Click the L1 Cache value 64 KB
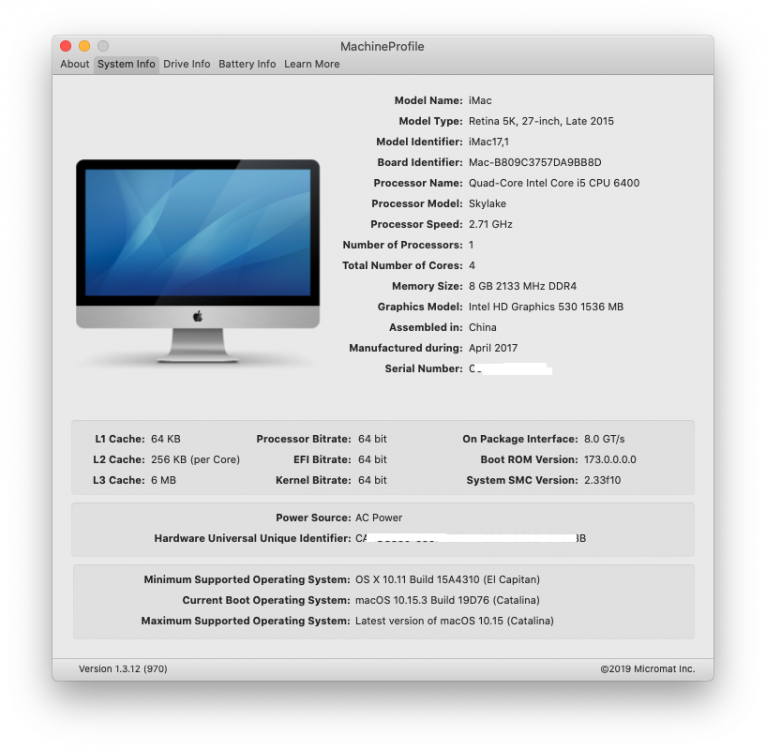Screen dimensions: 766x750 coord(166,439)
